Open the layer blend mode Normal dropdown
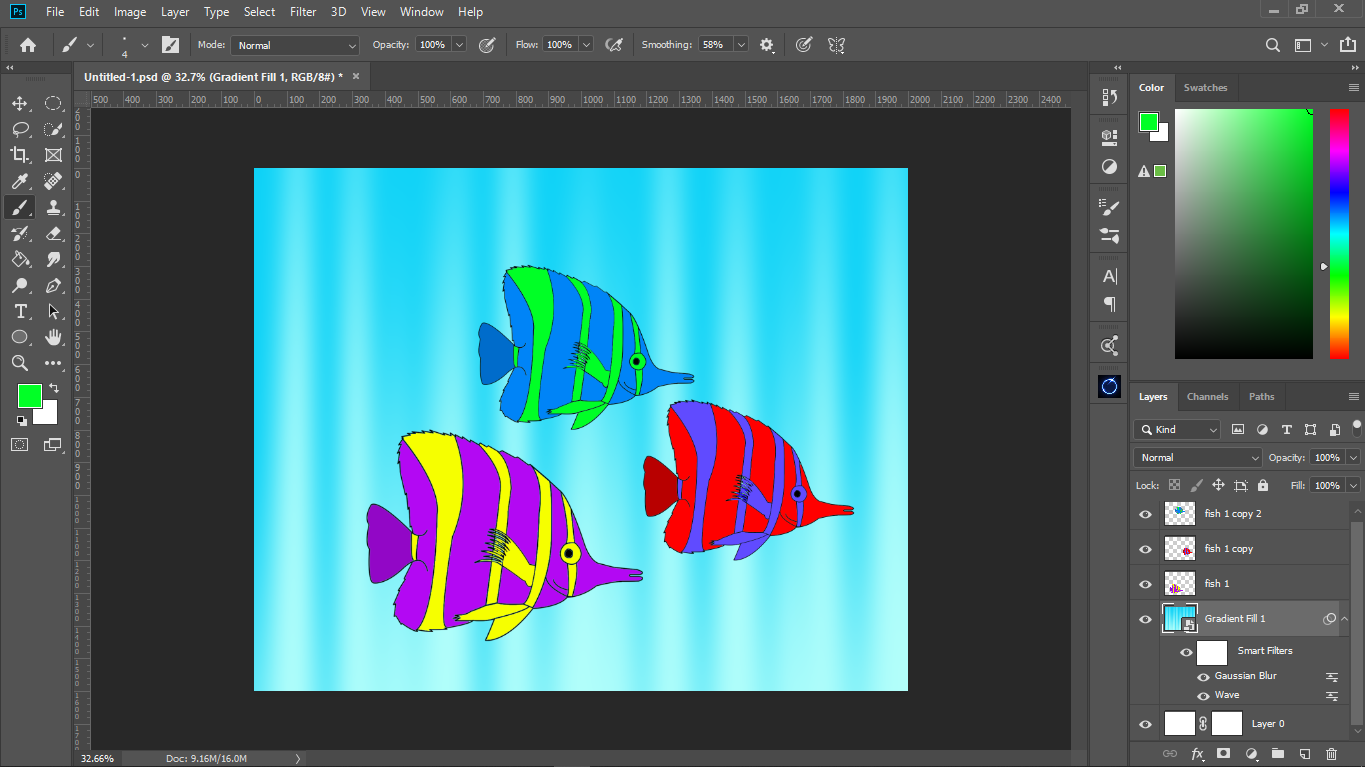The image size is (1365, 767). coord(1198,457)
